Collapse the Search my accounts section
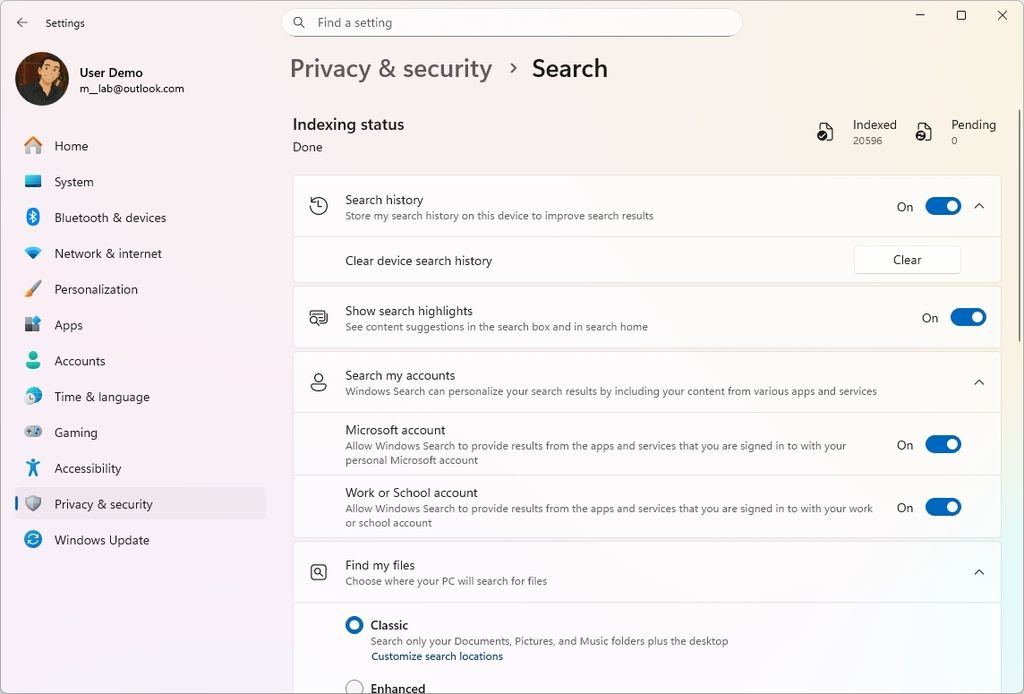The image size is (1024, 694). pos(979,382)
